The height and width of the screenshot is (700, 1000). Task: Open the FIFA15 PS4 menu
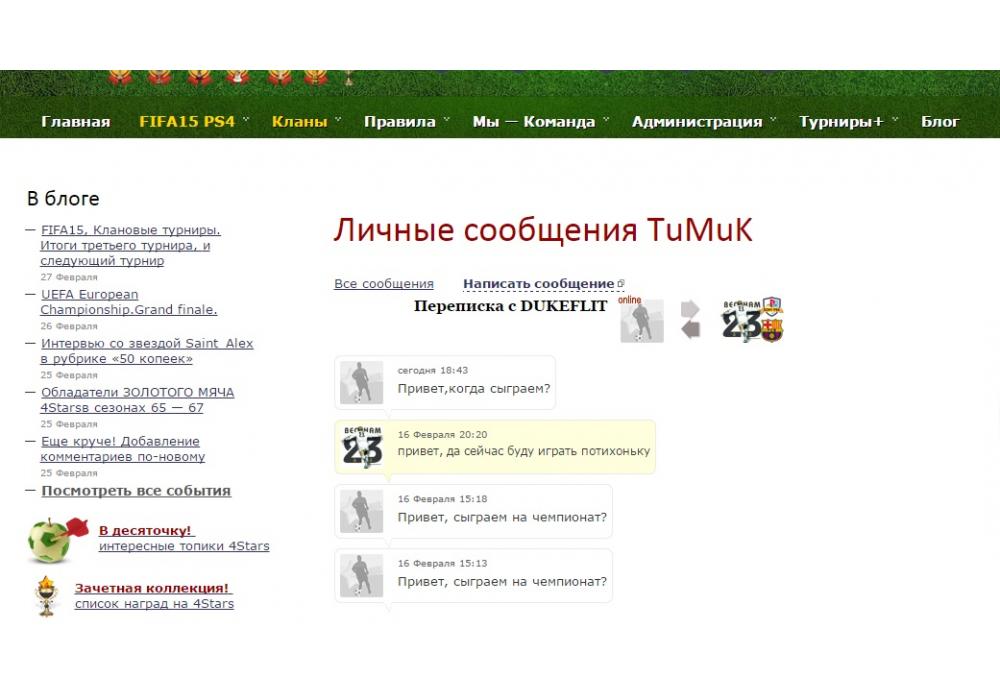click(x=187, y=121)
